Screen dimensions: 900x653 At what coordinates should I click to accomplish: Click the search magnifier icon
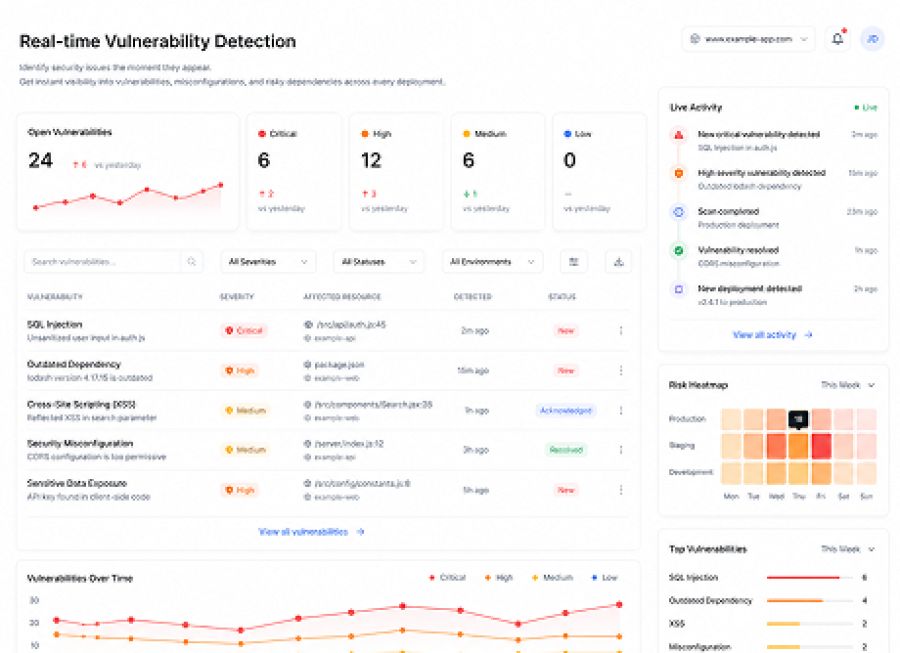[191, 262]
